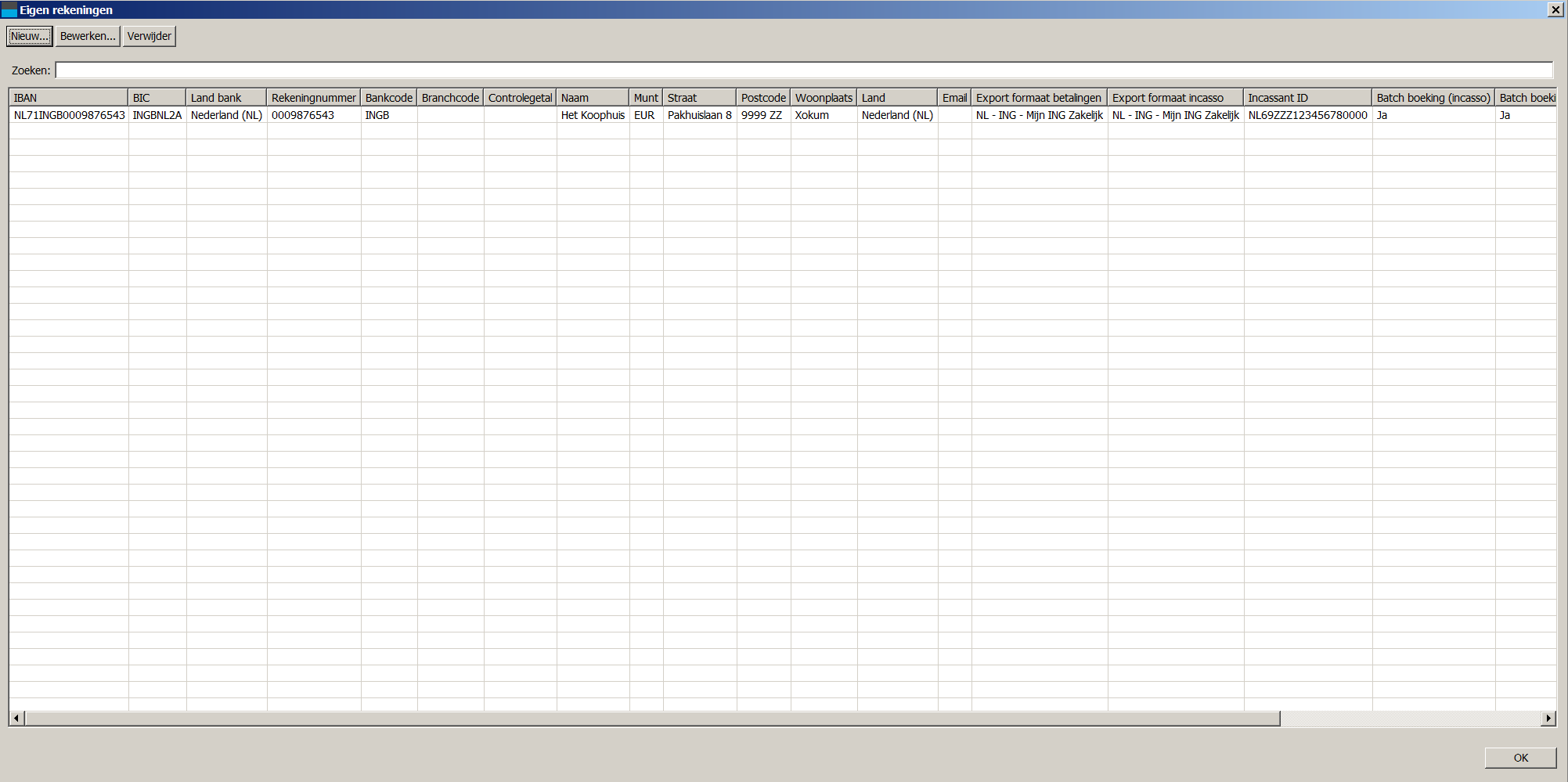This screenshot has width=1568, height=782.
Task: Sort by Bankcode column header
Action: click(389, 98)
